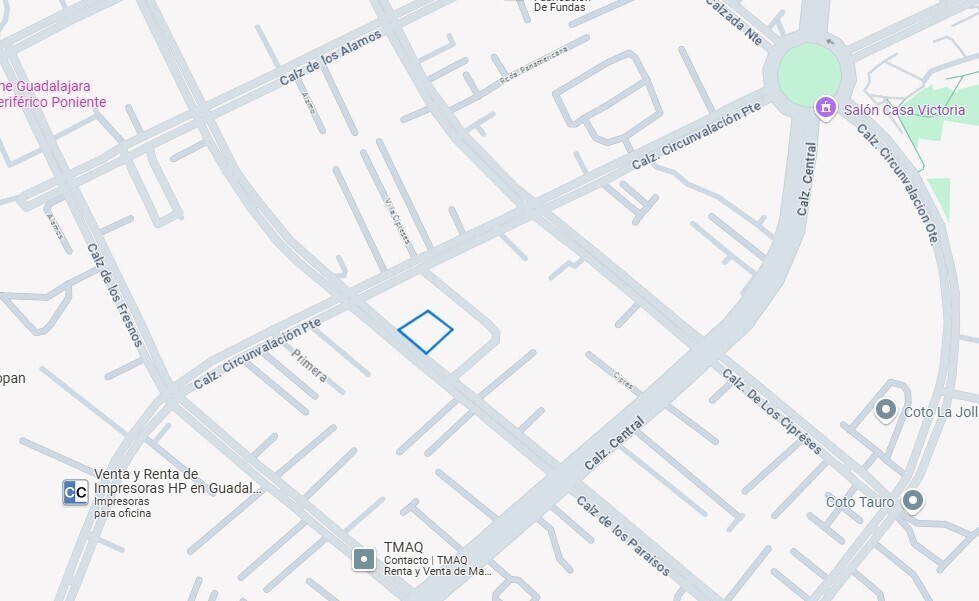Click the Calz de los Fresnos street label
The height and width of the screenshot is (601, 979).
(x=114, y=295)
